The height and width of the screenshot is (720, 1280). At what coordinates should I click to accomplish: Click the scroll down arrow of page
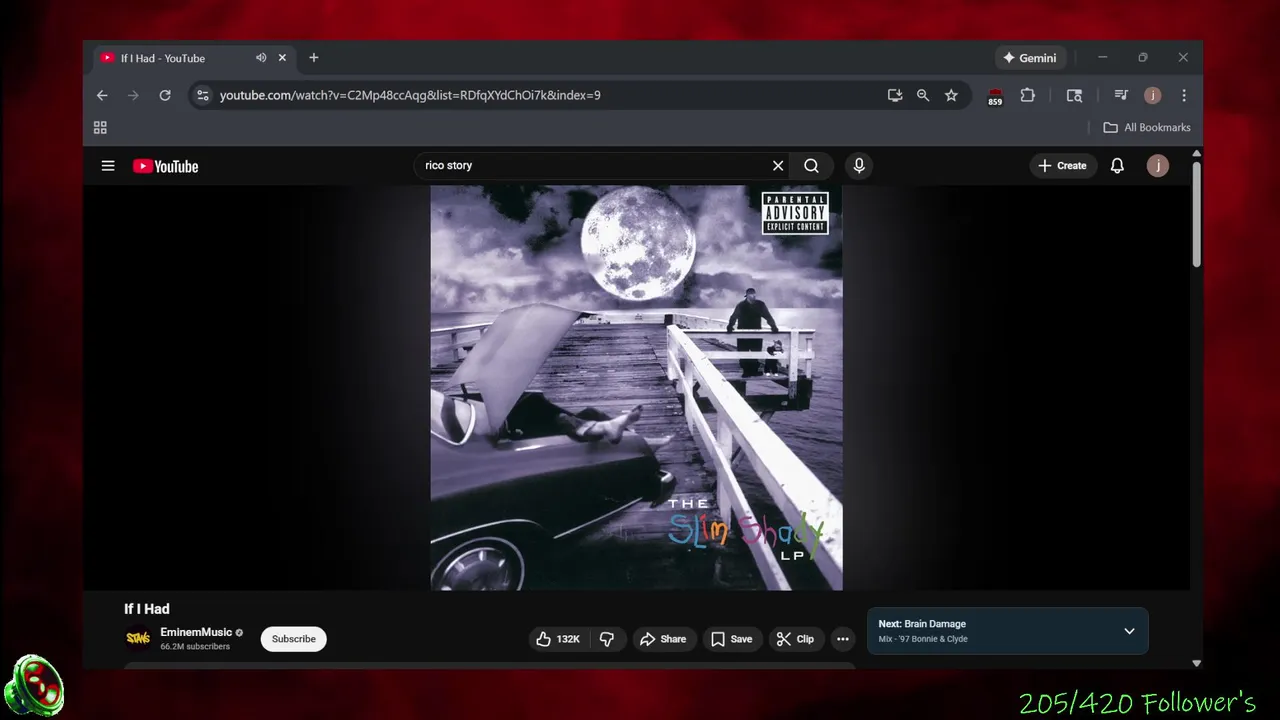[1196, 663]
